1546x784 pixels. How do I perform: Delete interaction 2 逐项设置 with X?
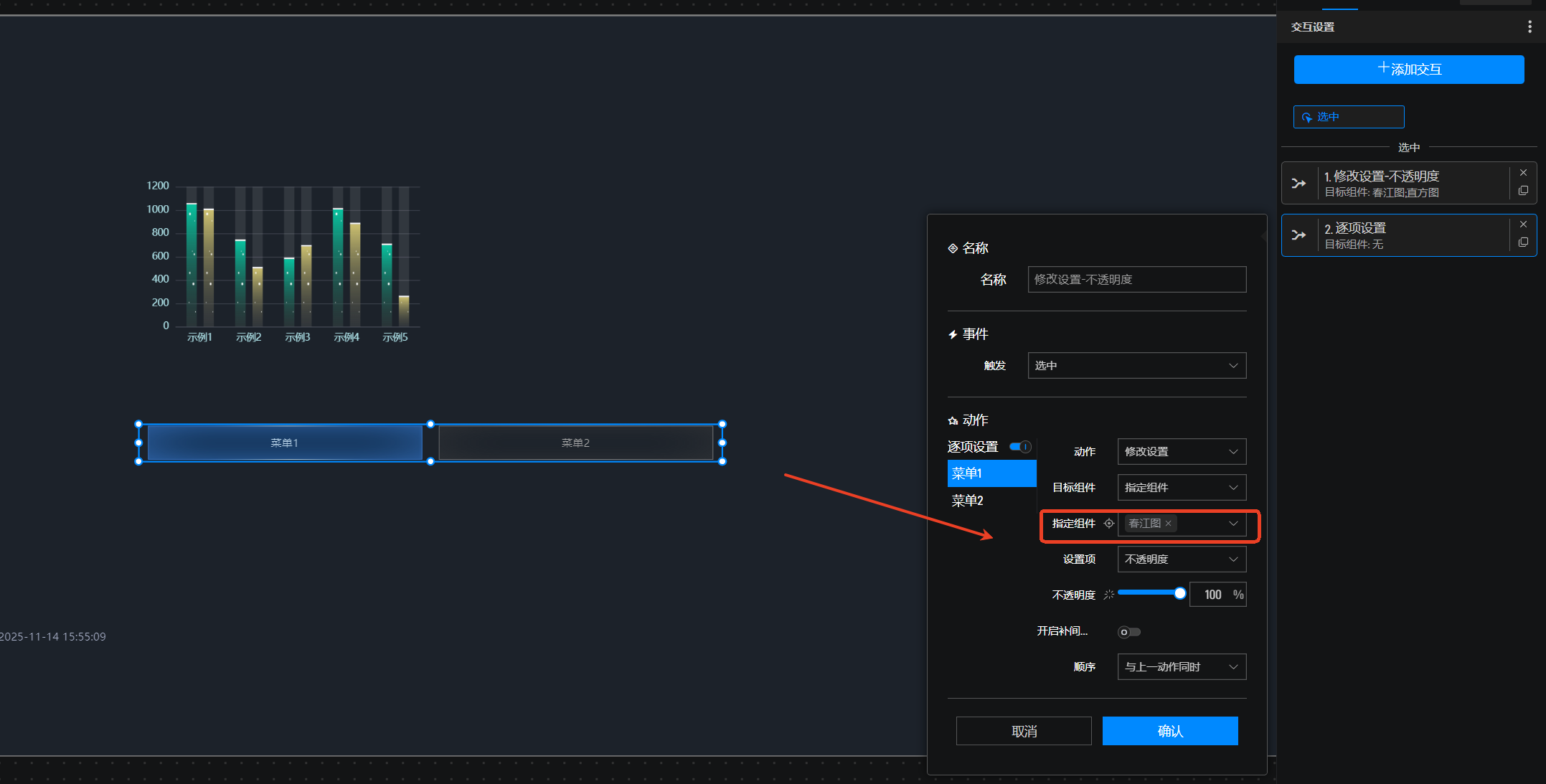tap(1523, 225)
